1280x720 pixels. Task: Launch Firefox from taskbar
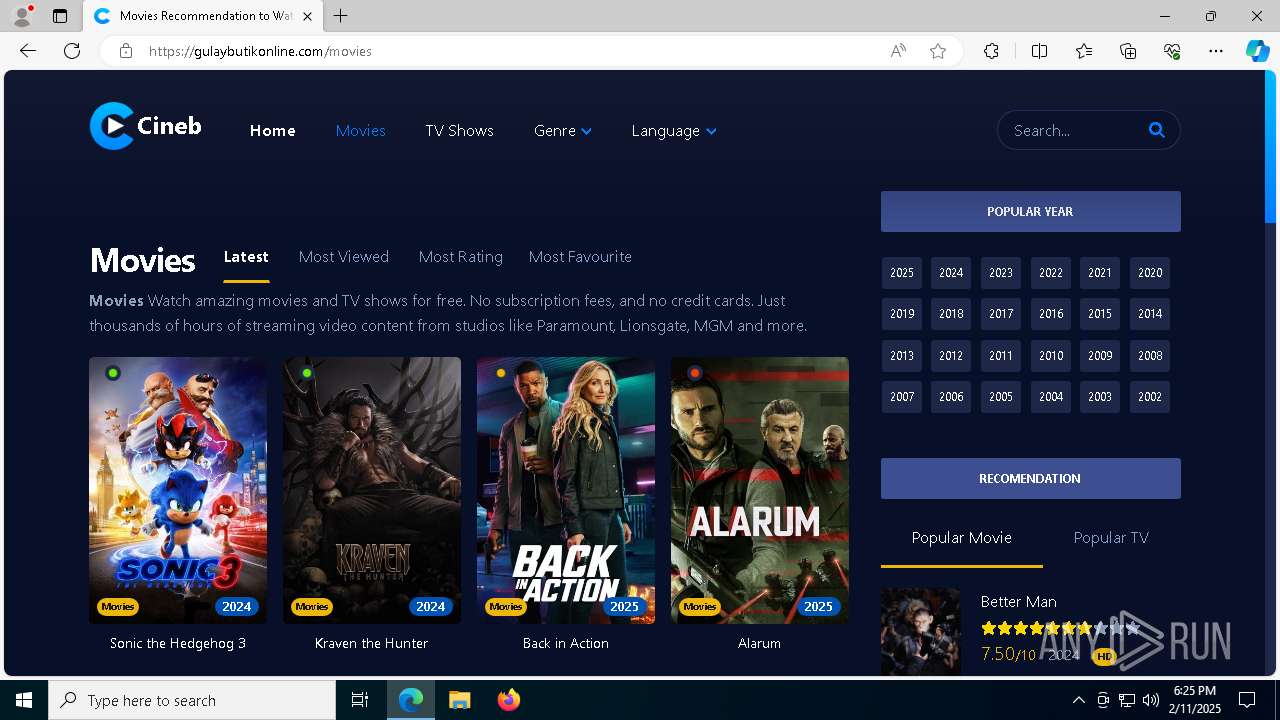tap(509, 700)
